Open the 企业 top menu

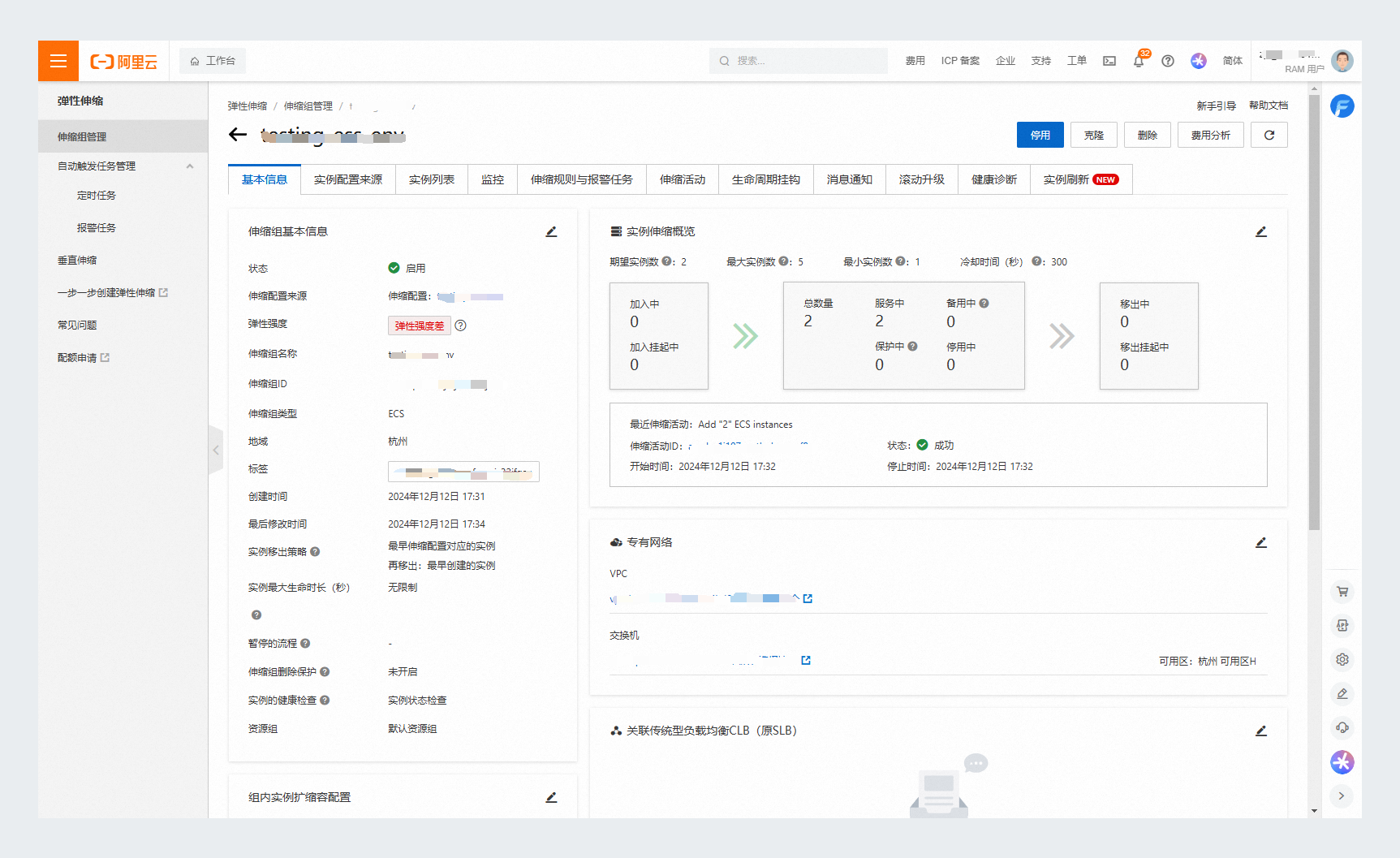(x=1006, y=61)
